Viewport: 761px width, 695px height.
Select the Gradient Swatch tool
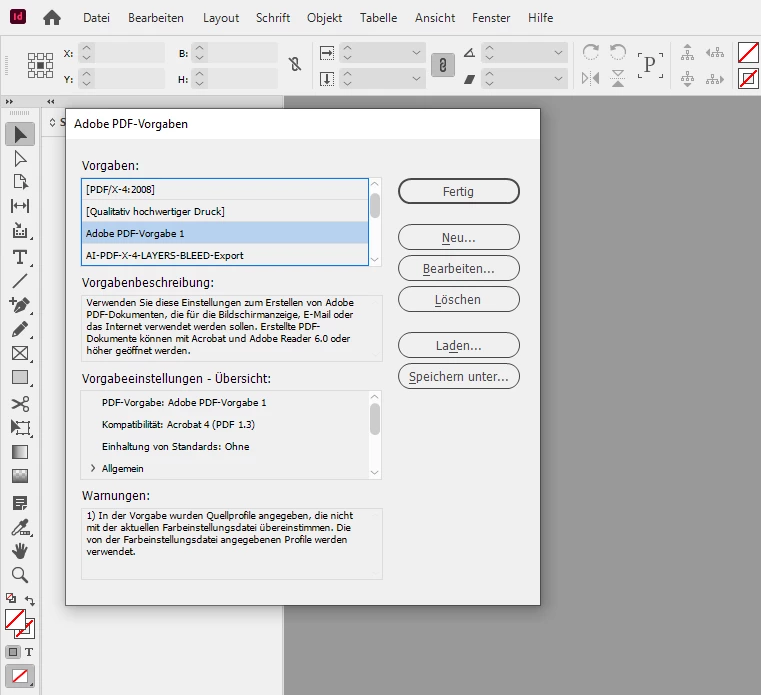point(20,452)
